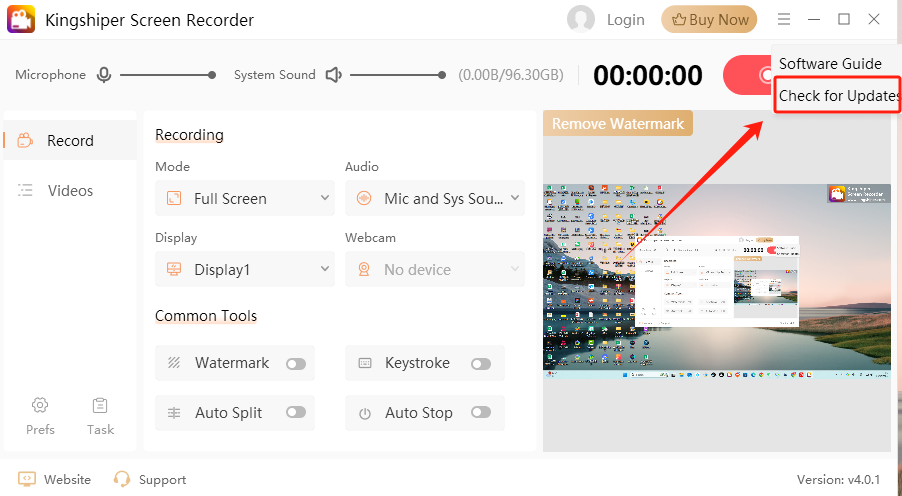Screen dimensions: 902x496
Task: Click the Auto Stop power icon
Action: (365, 413)
